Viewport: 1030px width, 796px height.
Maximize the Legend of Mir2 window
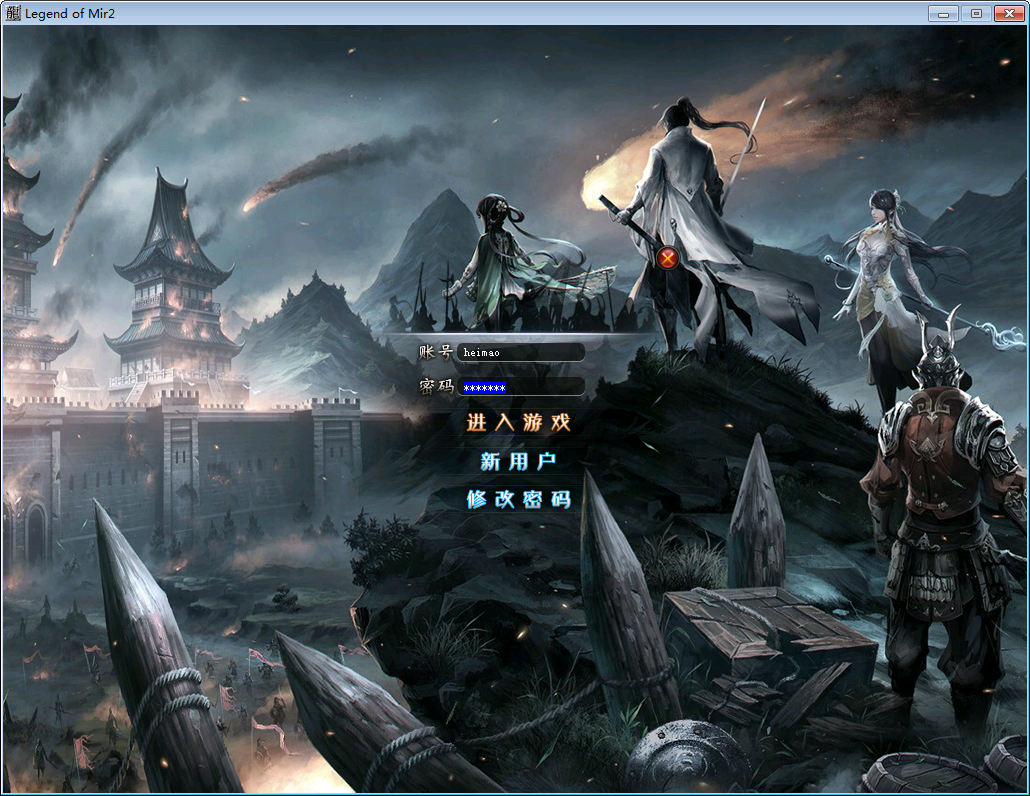point(975,13)
